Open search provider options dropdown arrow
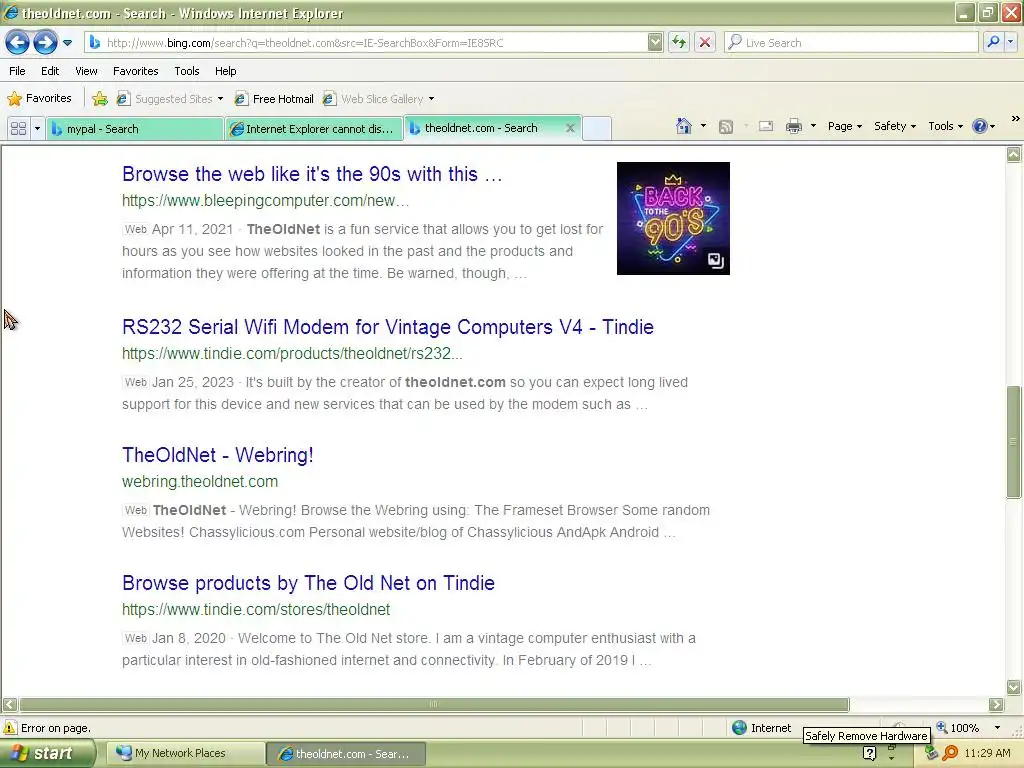The width and height of the screenshot is (1024, 768). tap(1010, 43)
